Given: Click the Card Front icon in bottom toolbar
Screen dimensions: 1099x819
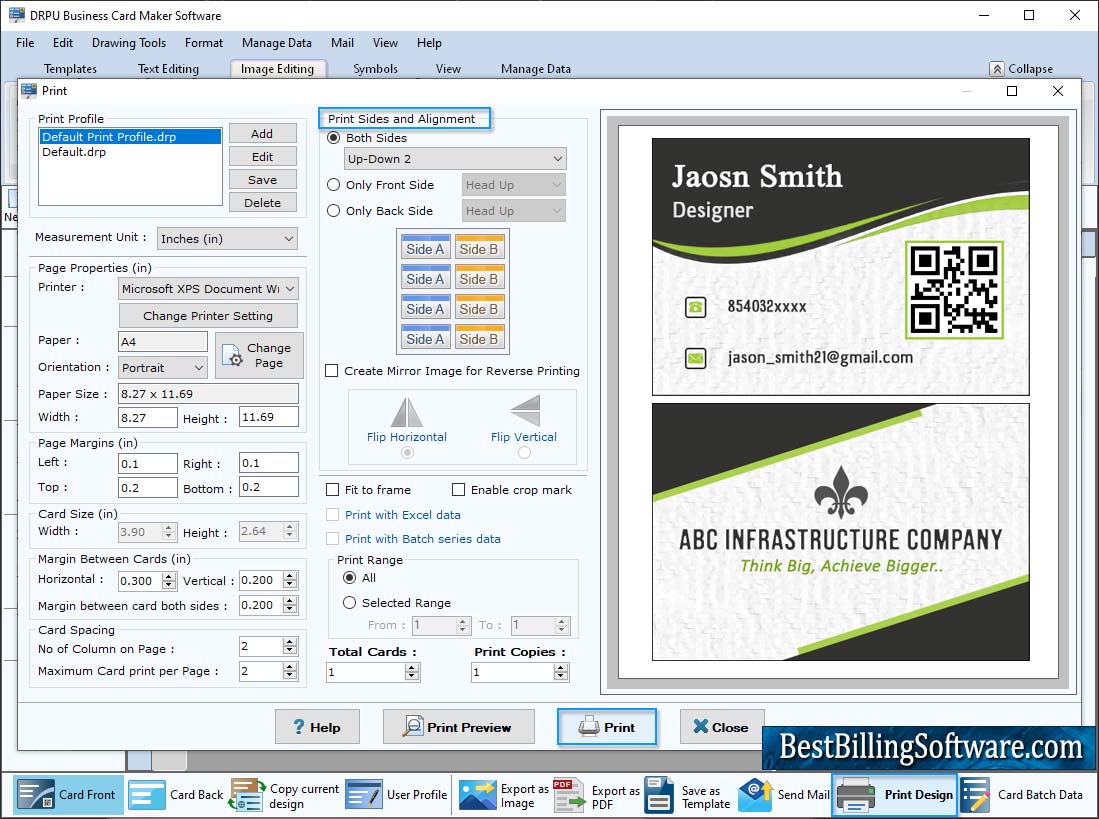Looking at the screenshot, I should click(x=35, y=794).
